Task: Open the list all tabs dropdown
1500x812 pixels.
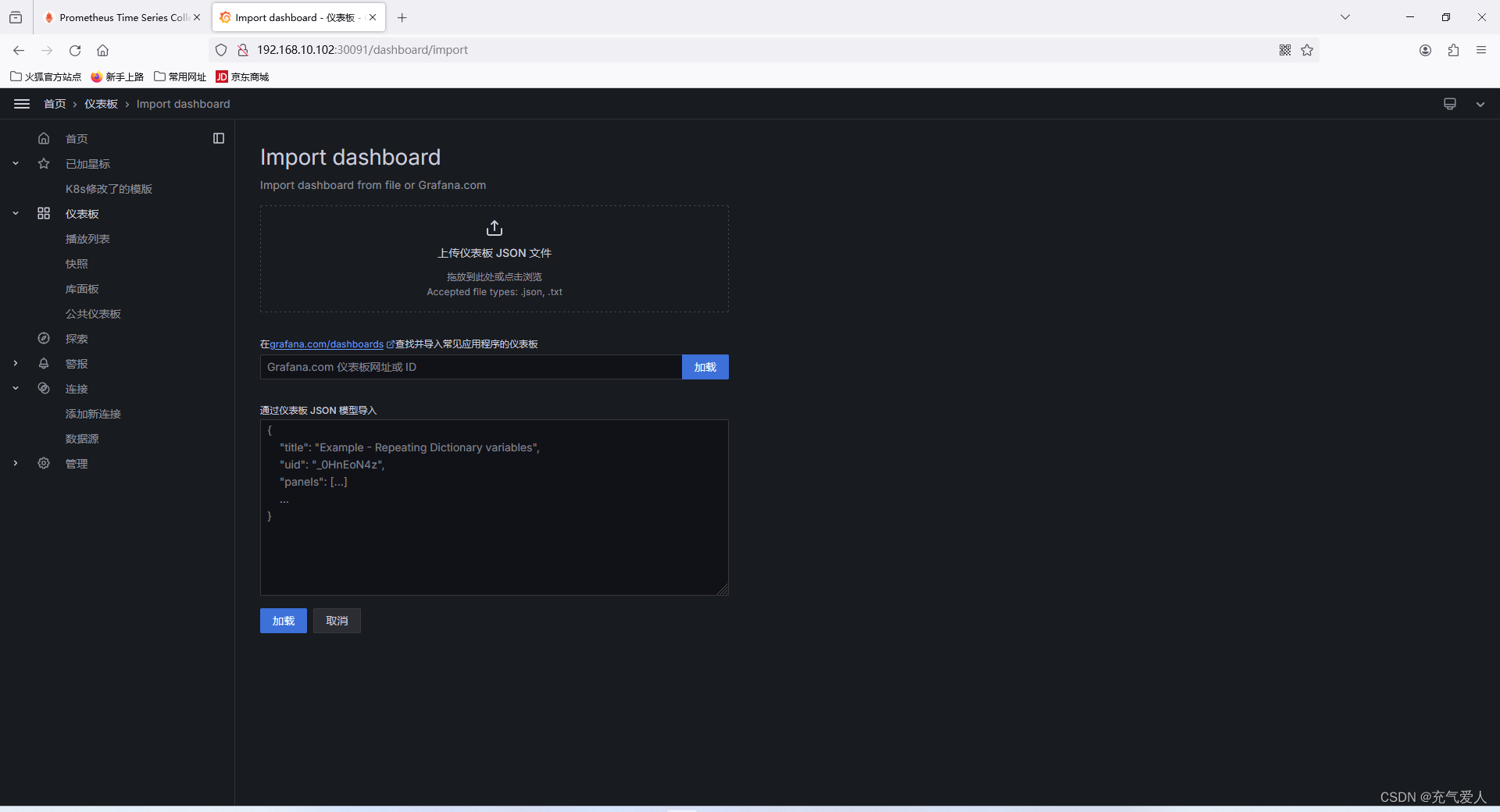Action: pyautogui.click(x=1345, y=17)
